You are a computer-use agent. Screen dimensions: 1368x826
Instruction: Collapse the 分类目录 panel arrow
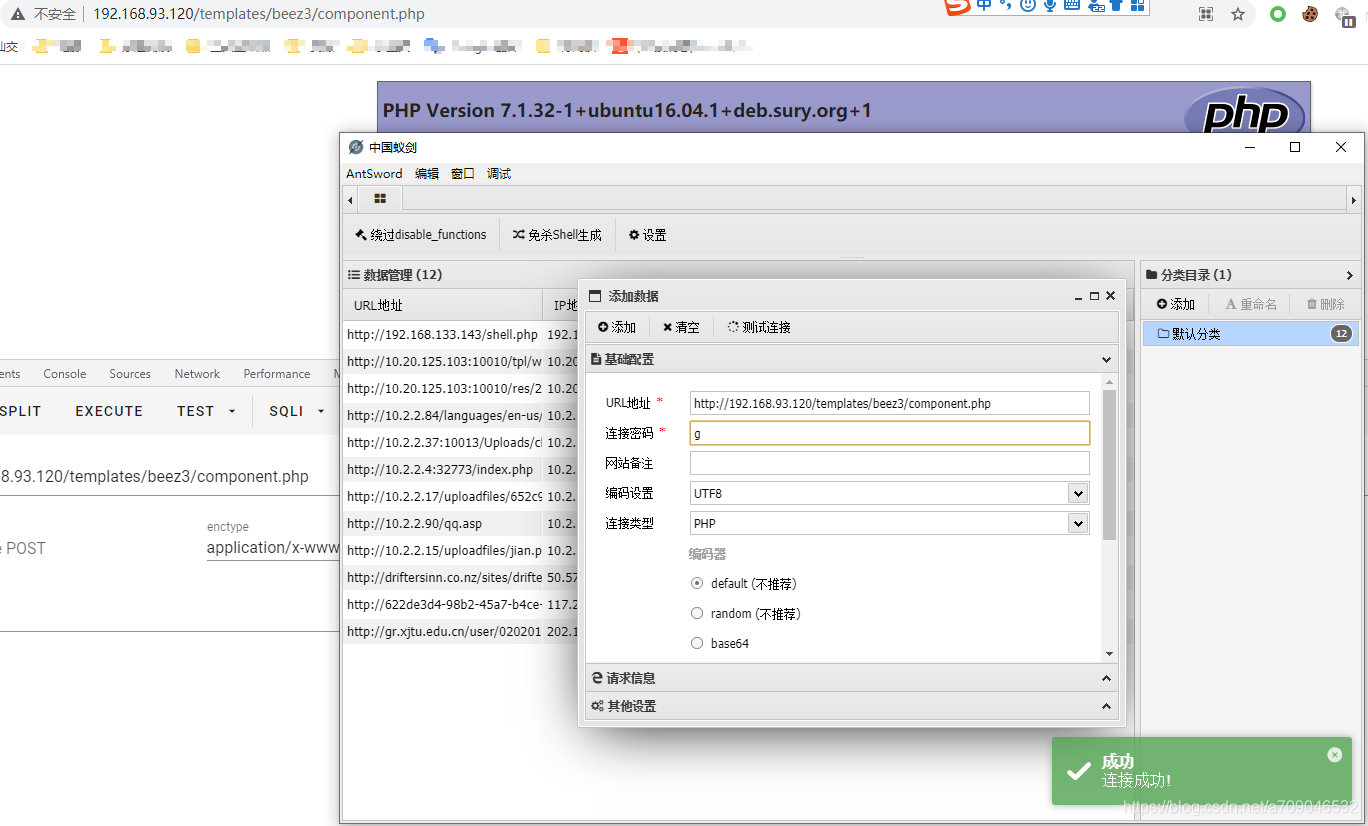(1349, 275)
